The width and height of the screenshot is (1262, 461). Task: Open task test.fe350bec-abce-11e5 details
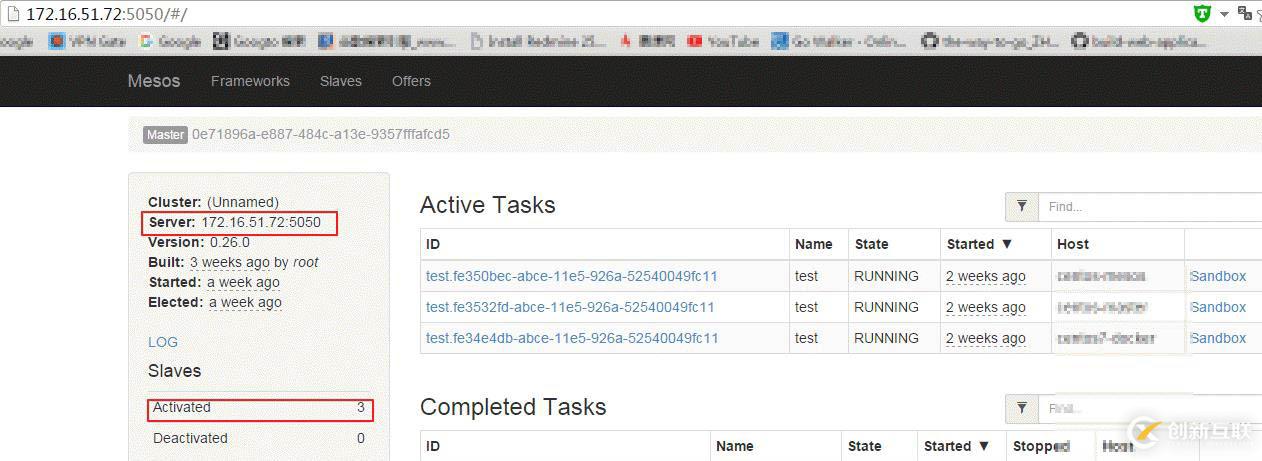point(572,276)
